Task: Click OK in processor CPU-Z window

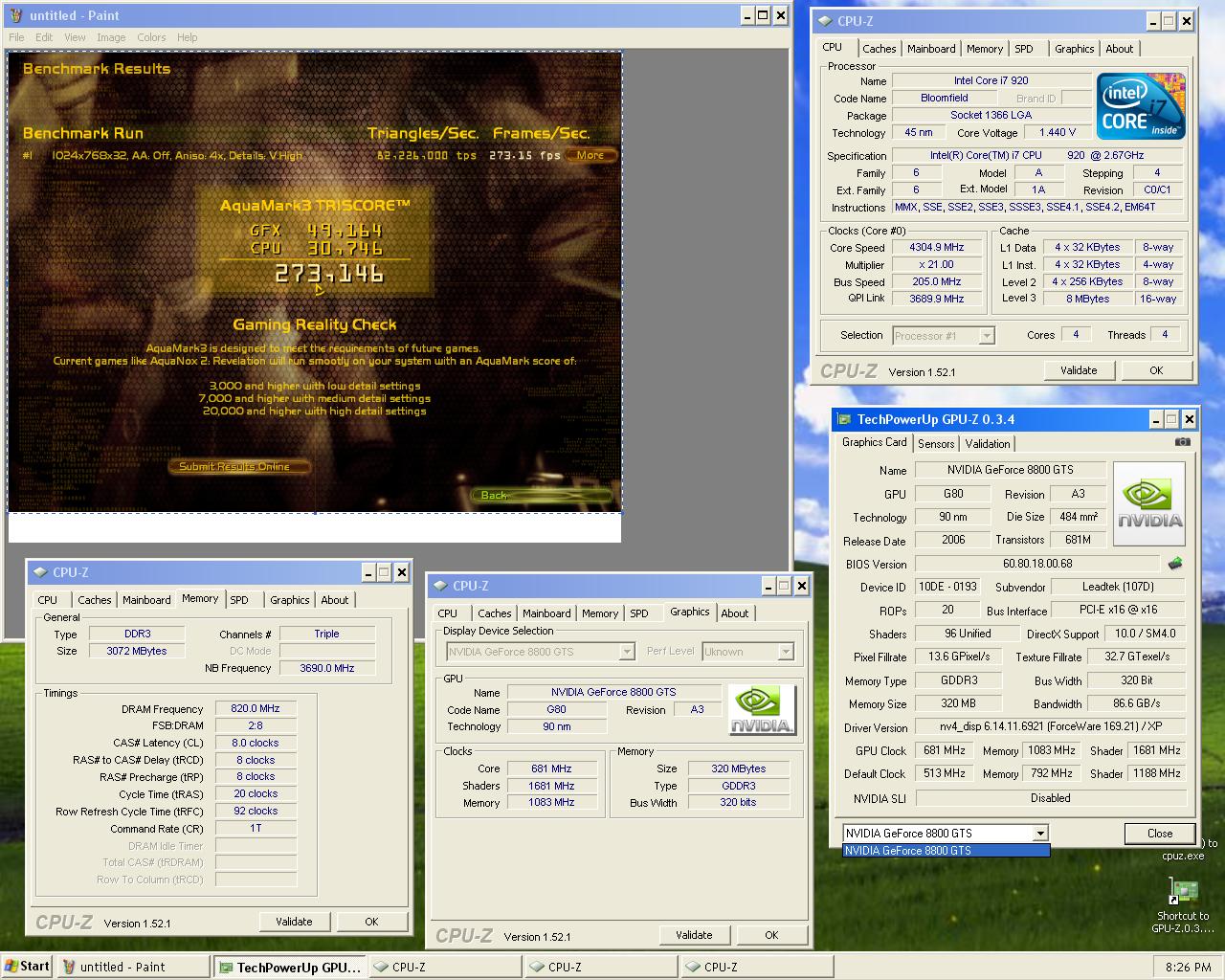Action: 1156,370
